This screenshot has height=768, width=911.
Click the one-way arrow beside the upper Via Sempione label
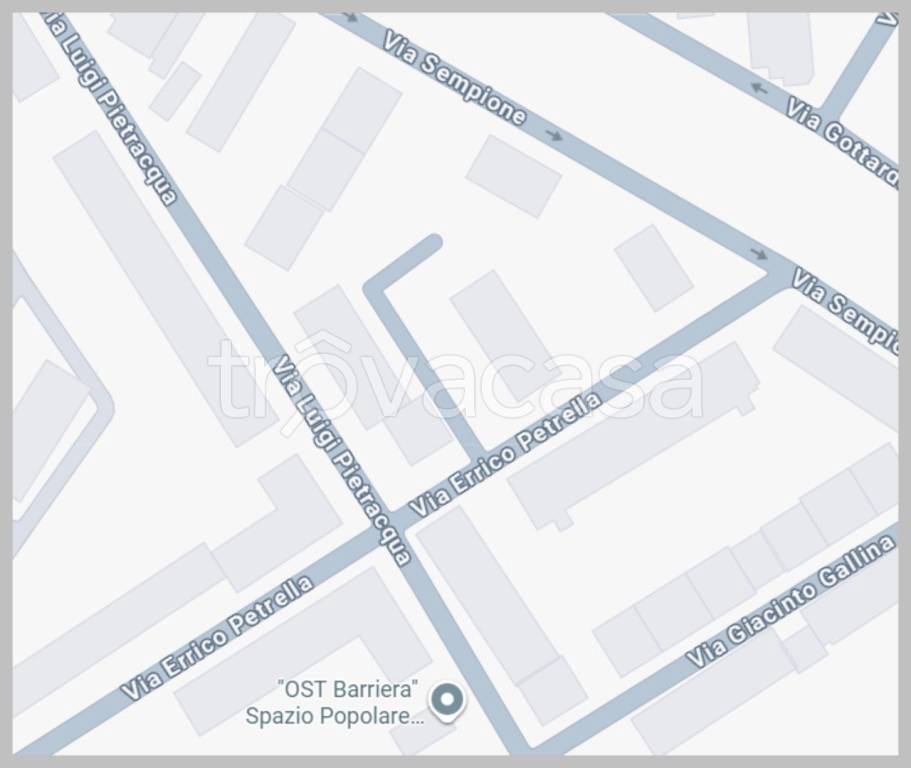[554, 135]
